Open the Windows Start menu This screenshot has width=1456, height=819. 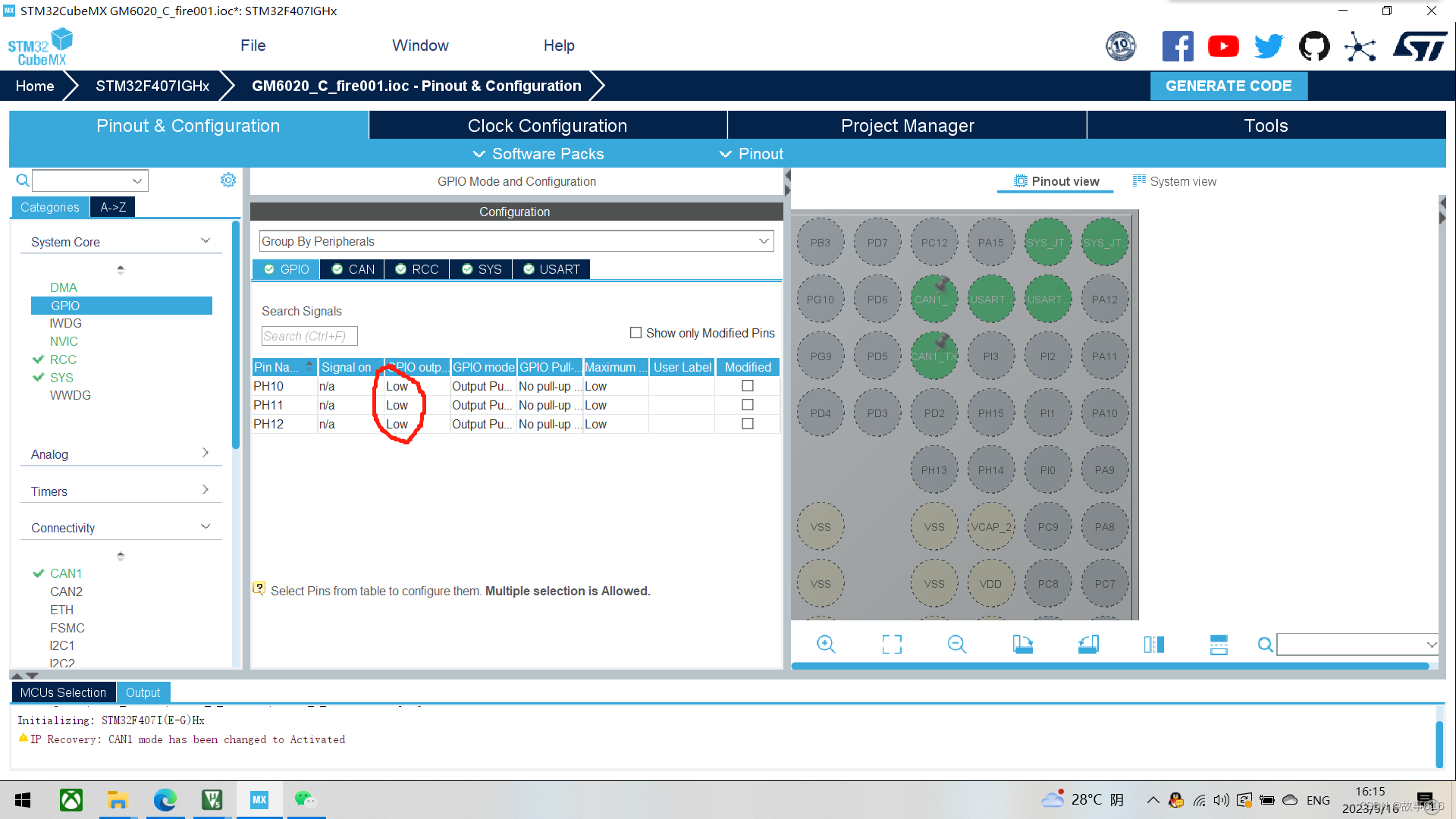click(x=23, y=799)
